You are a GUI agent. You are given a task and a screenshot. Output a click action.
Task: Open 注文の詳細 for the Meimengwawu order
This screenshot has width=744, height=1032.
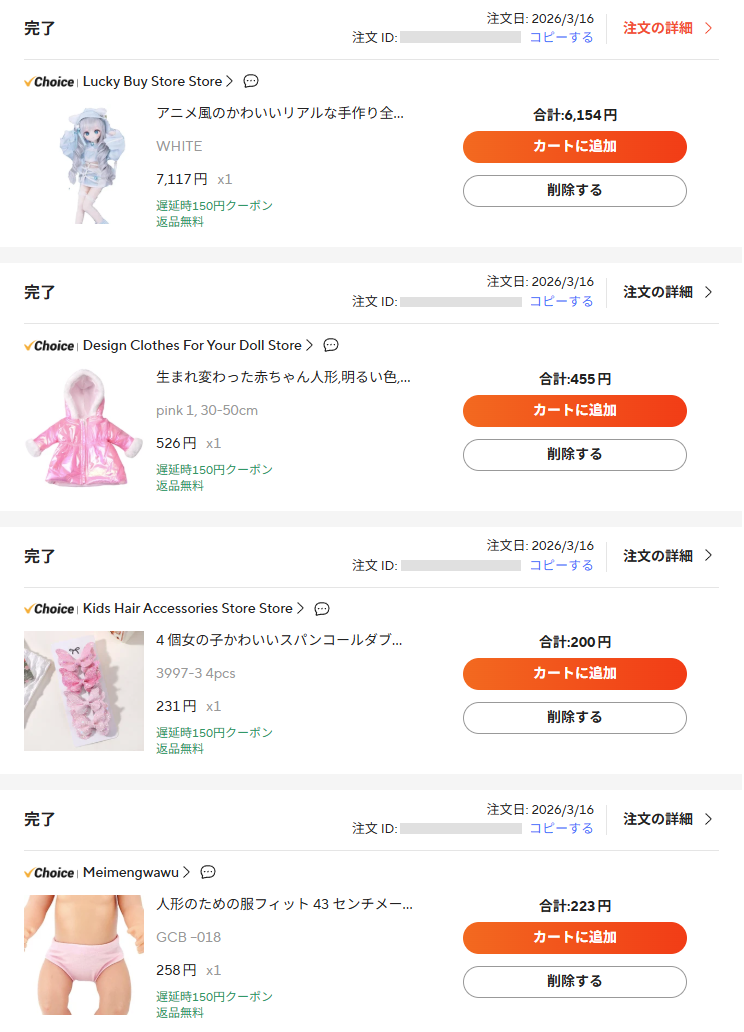coord(667,819)
